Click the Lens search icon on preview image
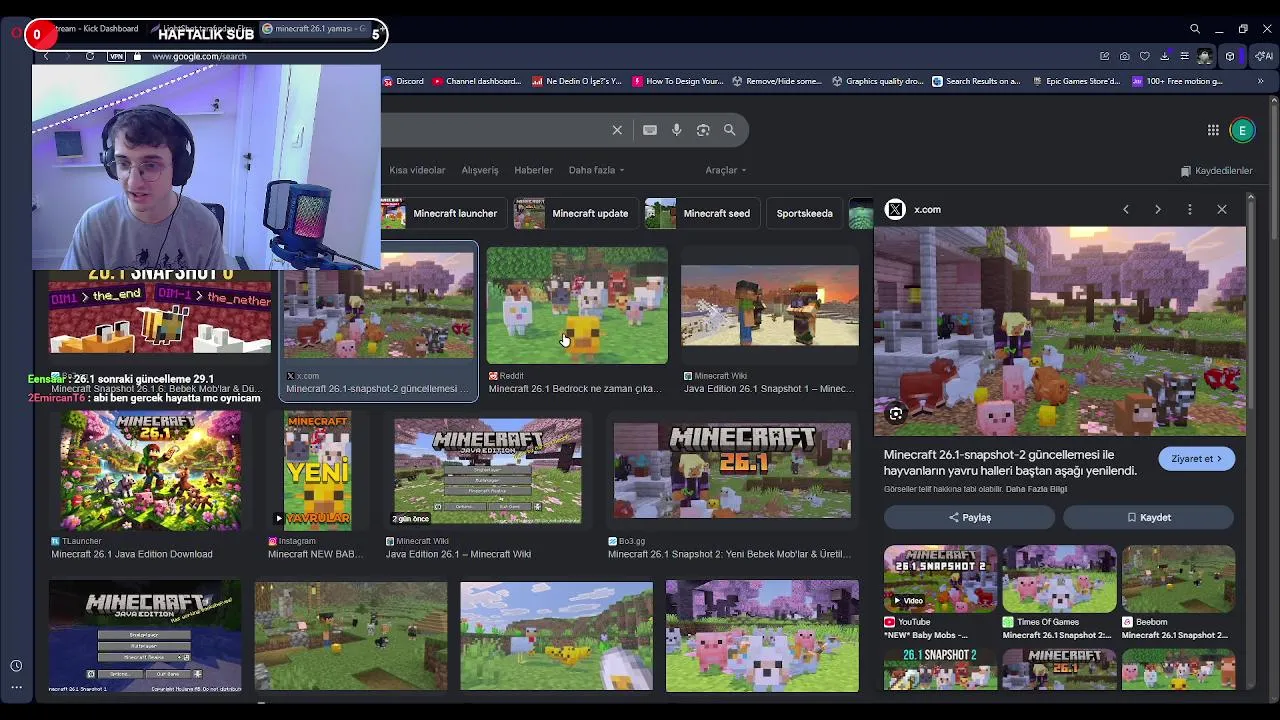This screenshot has width=1280, height=720. pos(896,413)
